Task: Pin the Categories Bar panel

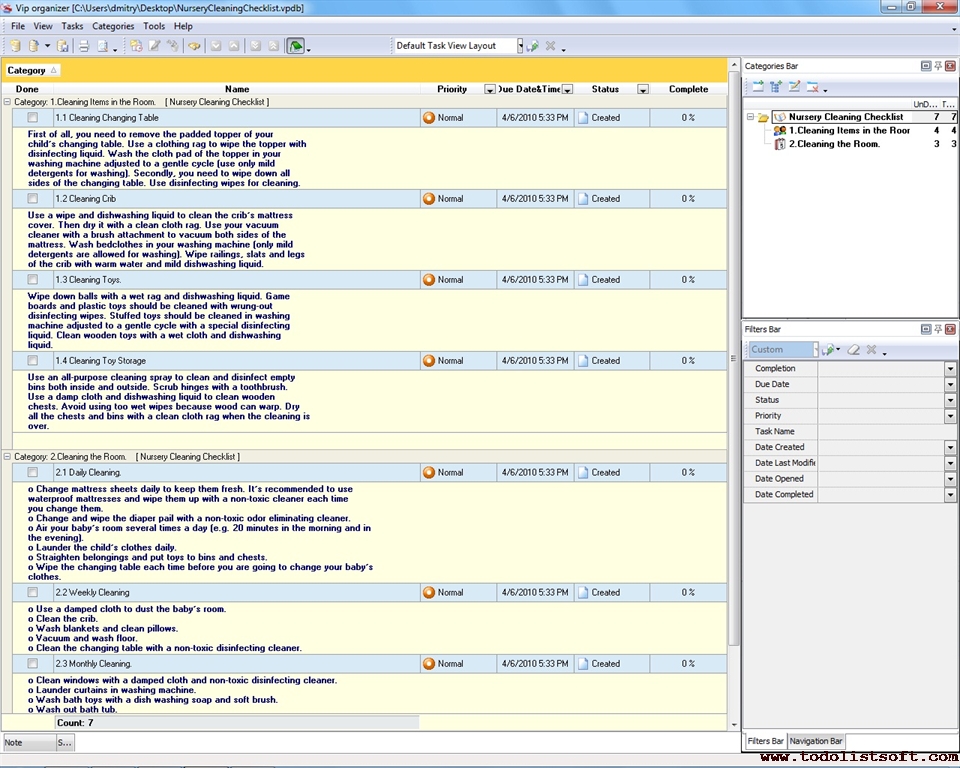Action: [938, 66]
